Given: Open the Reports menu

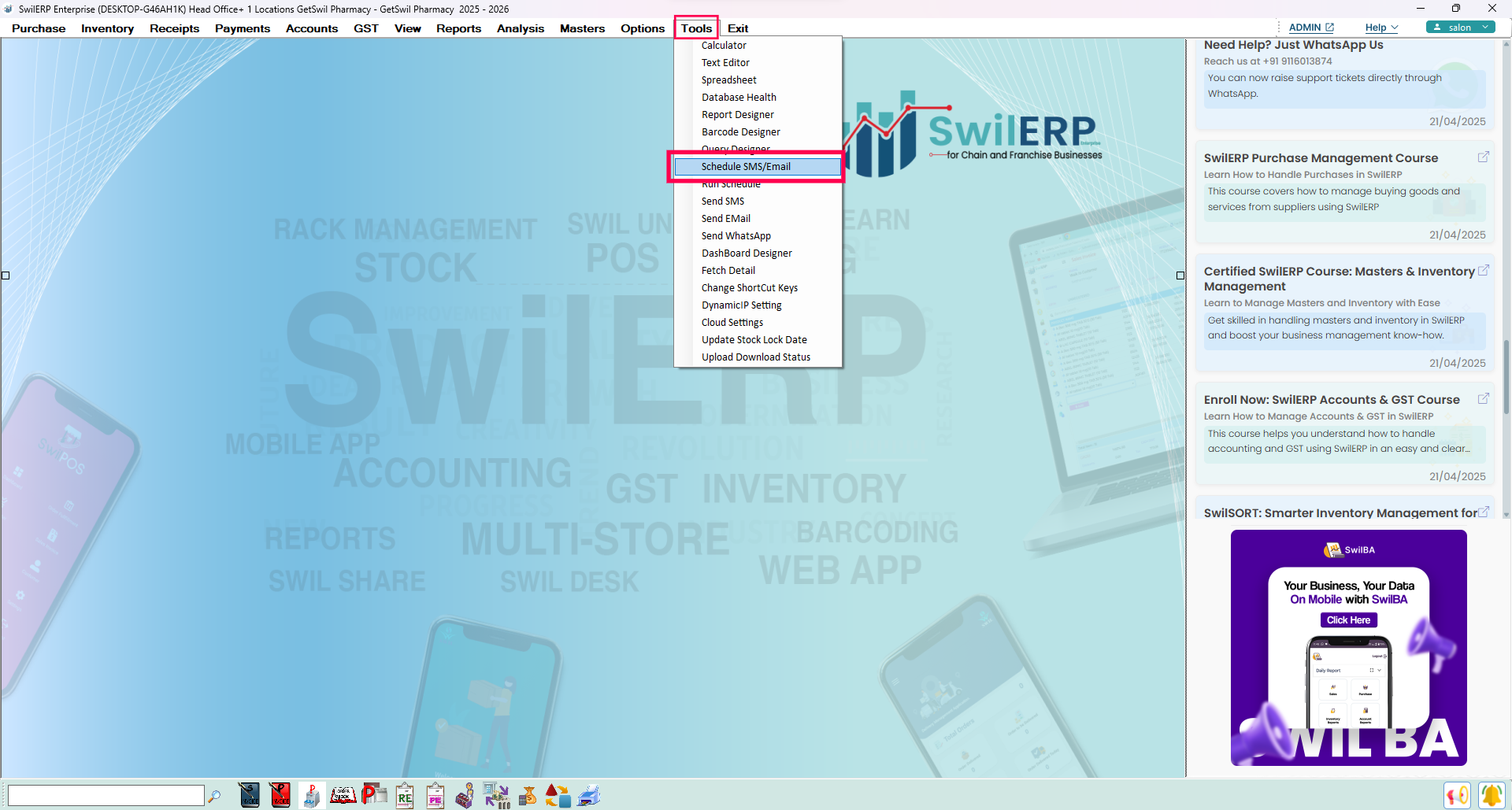Looking at the screenshot, I should click(458, 28).
